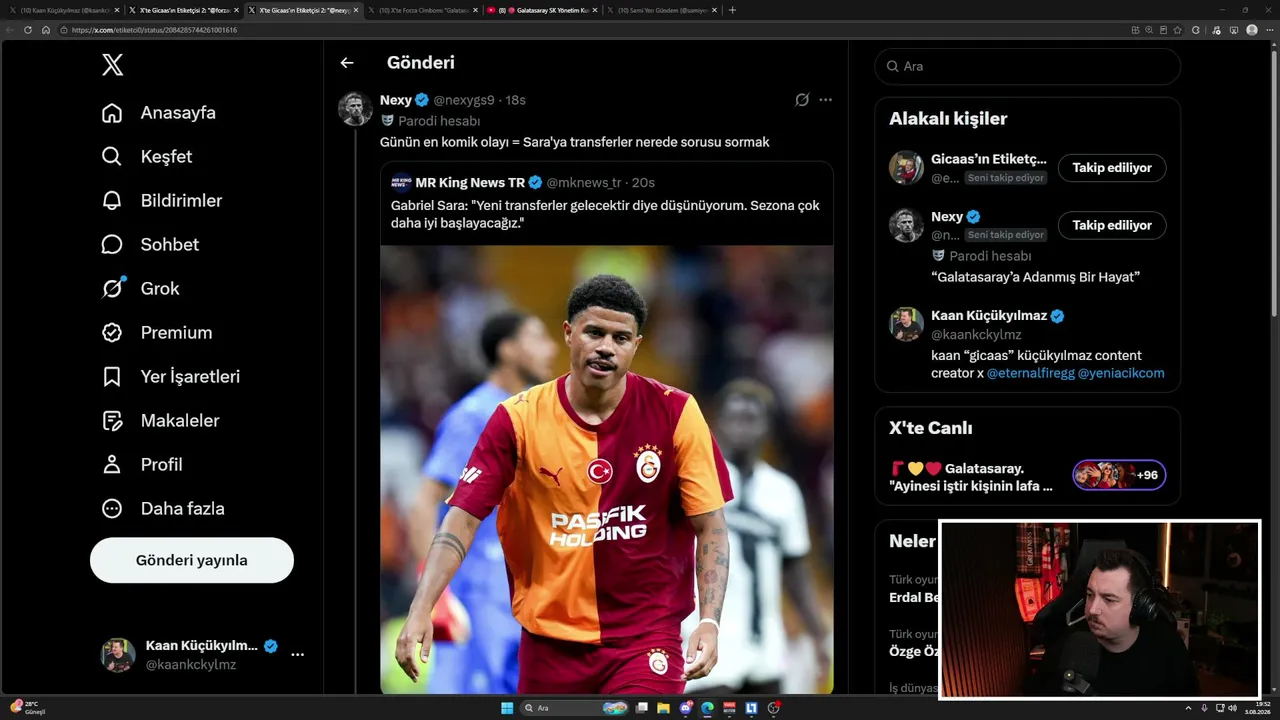Open Gicaas'ın Etiketçisi profile avatar
This screenshot has height=720, width=1280.
coord(906,168)
